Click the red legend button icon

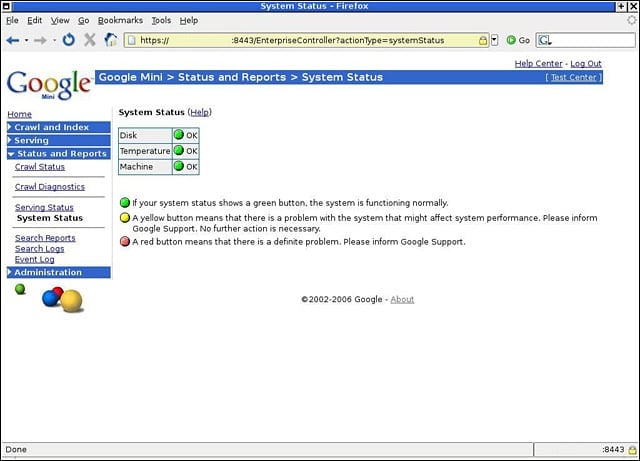point(125,241)
